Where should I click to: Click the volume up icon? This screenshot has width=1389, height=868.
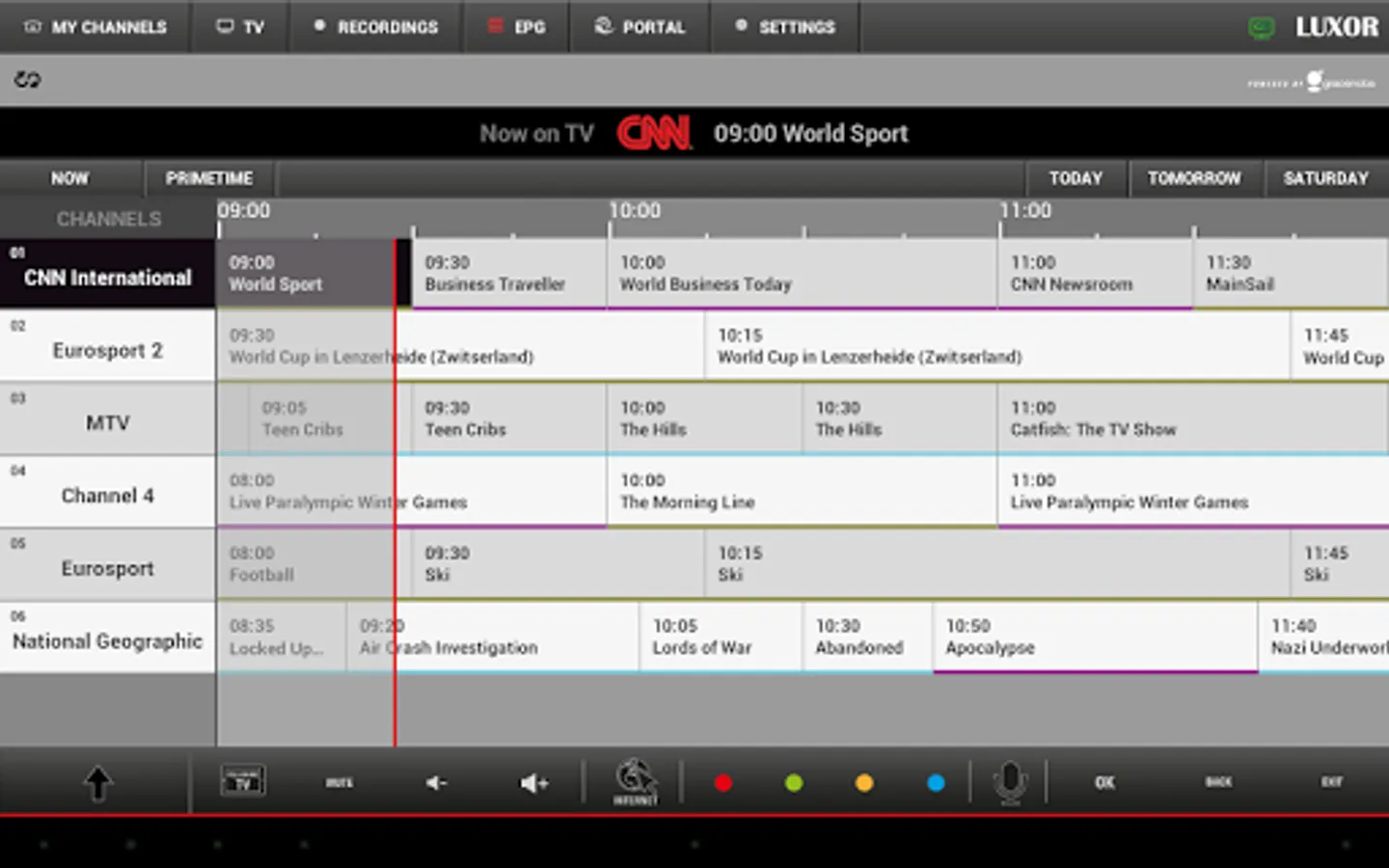click(534, 783)
